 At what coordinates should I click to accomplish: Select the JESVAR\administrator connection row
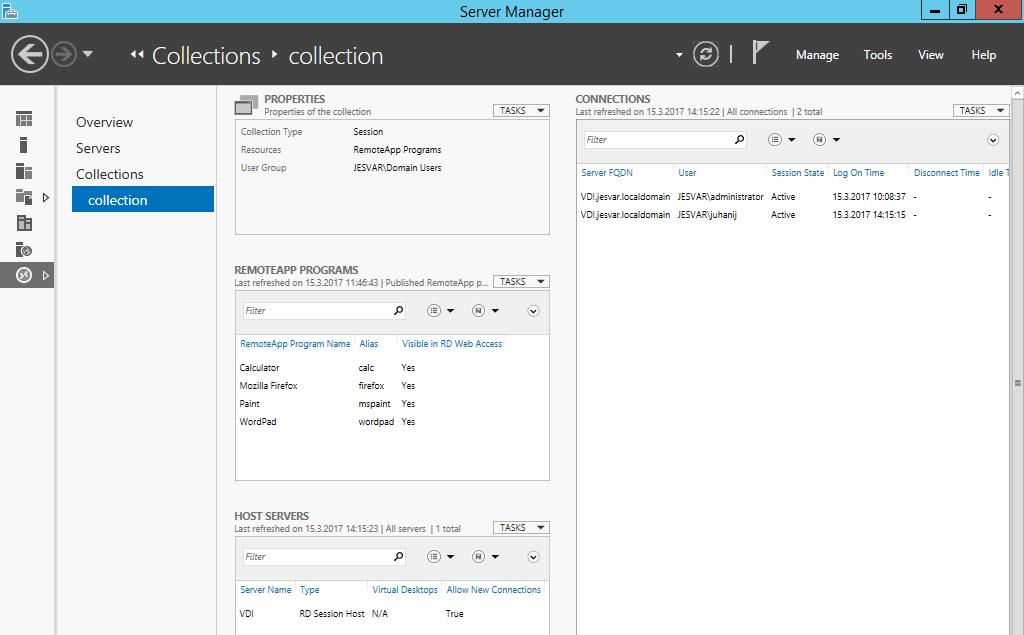click(793, 197)
